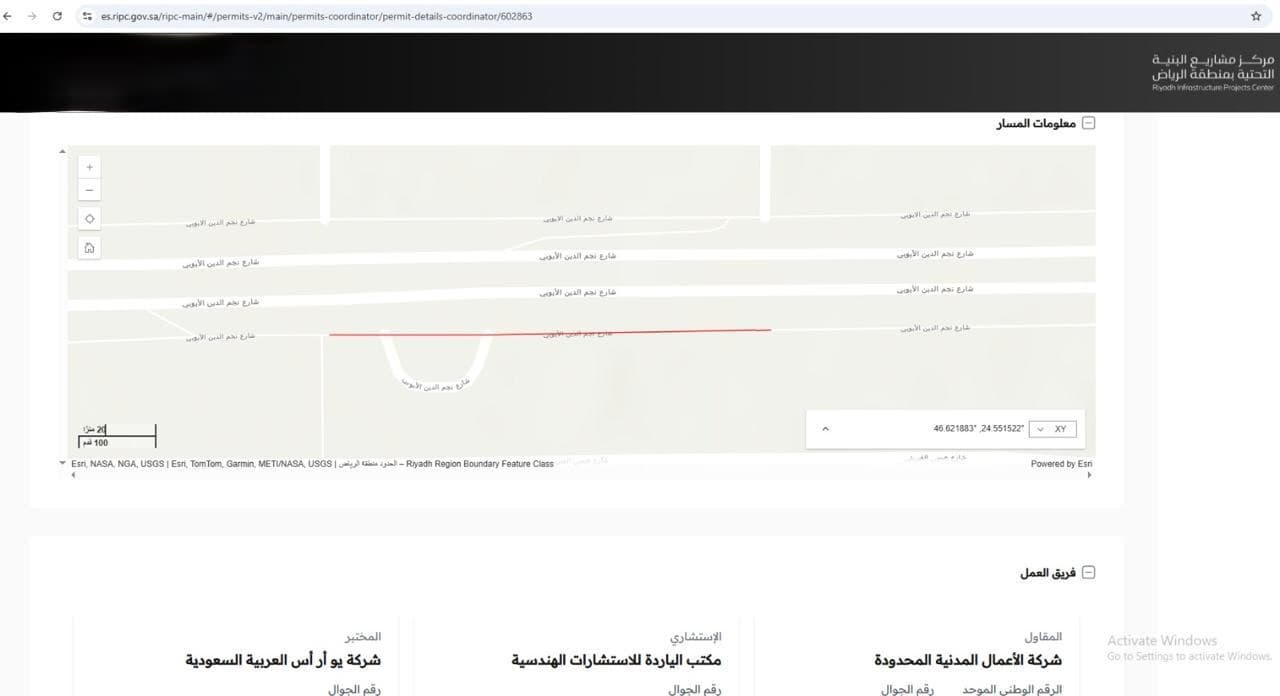
Task: Bookmark the page via the star icon
Action: click(1255, 16)
